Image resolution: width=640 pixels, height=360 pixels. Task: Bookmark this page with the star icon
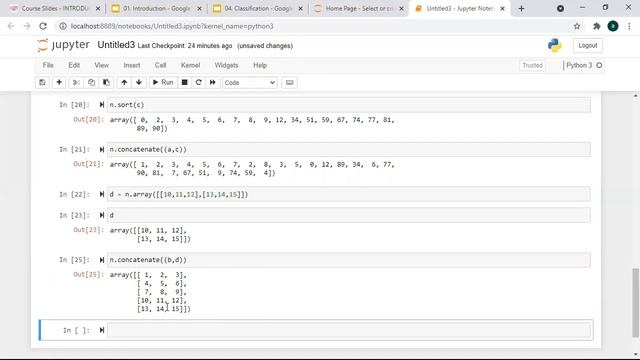click(x=577, y=26)
